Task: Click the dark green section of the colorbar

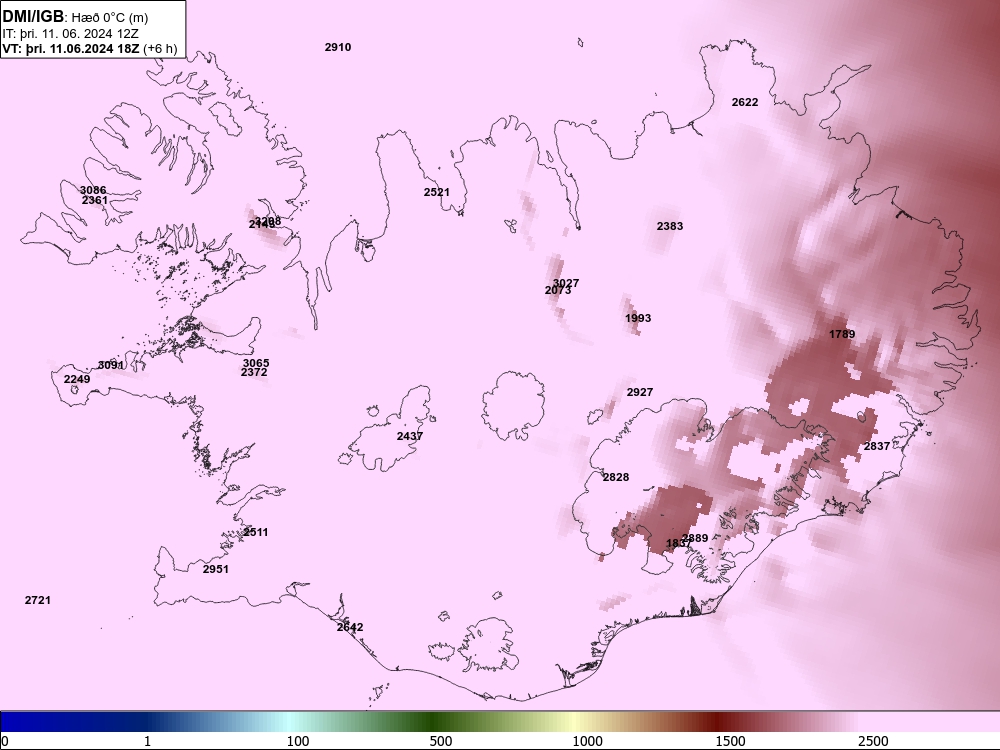Action: [x=434, y=722]
